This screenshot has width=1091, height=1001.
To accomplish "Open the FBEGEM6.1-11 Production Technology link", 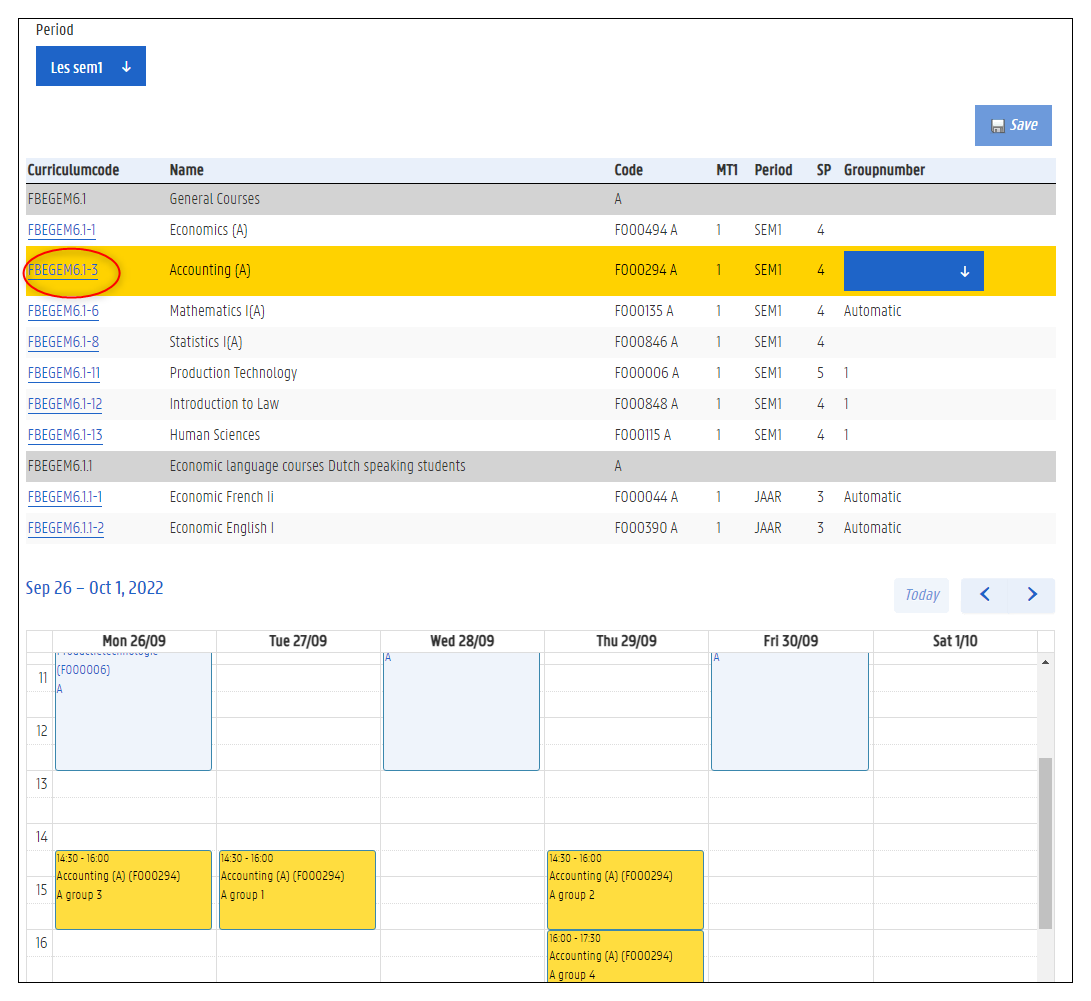I will [x=64, y=373].
